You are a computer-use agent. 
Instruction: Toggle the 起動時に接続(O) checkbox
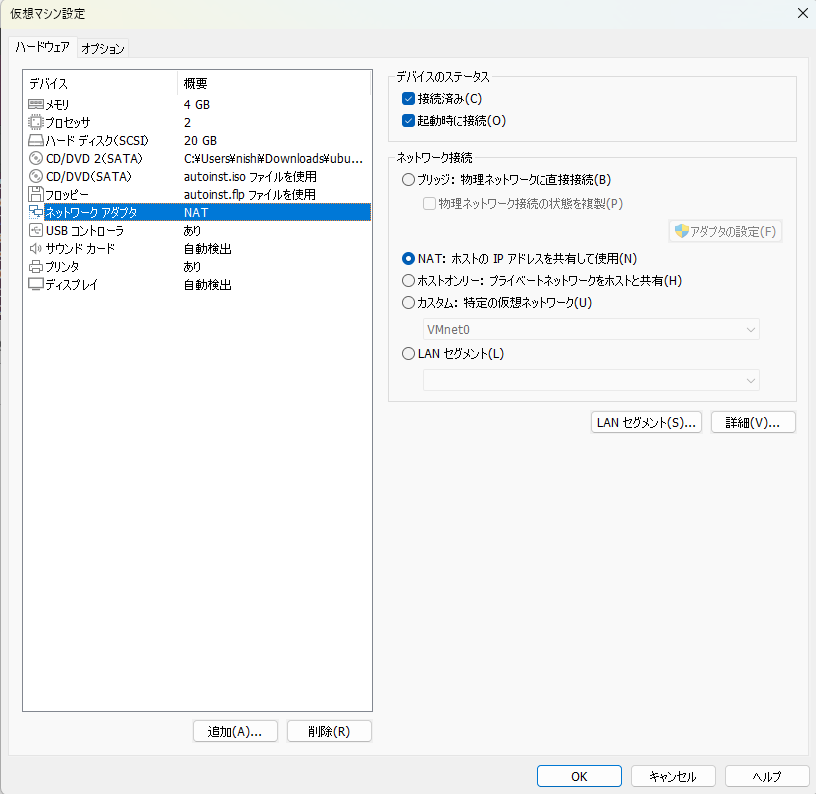coord(409,121)
